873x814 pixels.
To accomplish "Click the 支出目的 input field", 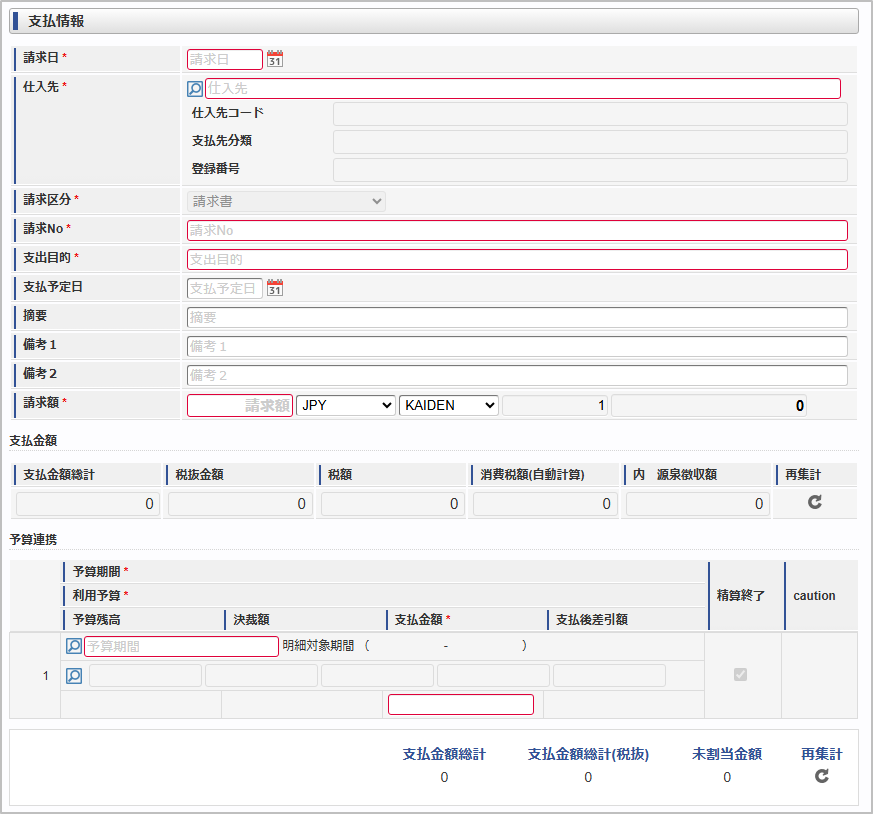I will coord(516,259).
